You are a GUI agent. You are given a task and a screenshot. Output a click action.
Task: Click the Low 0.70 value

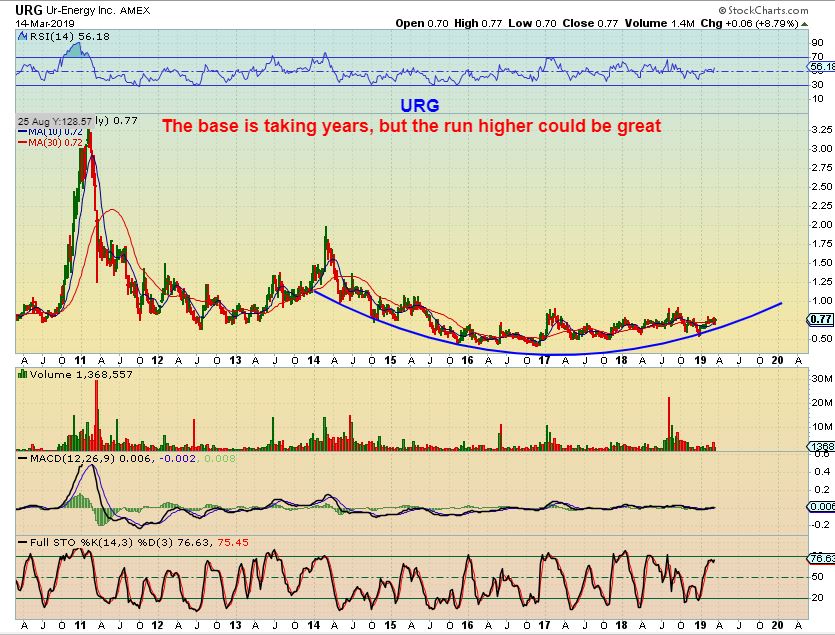click(x=532, y=23)
